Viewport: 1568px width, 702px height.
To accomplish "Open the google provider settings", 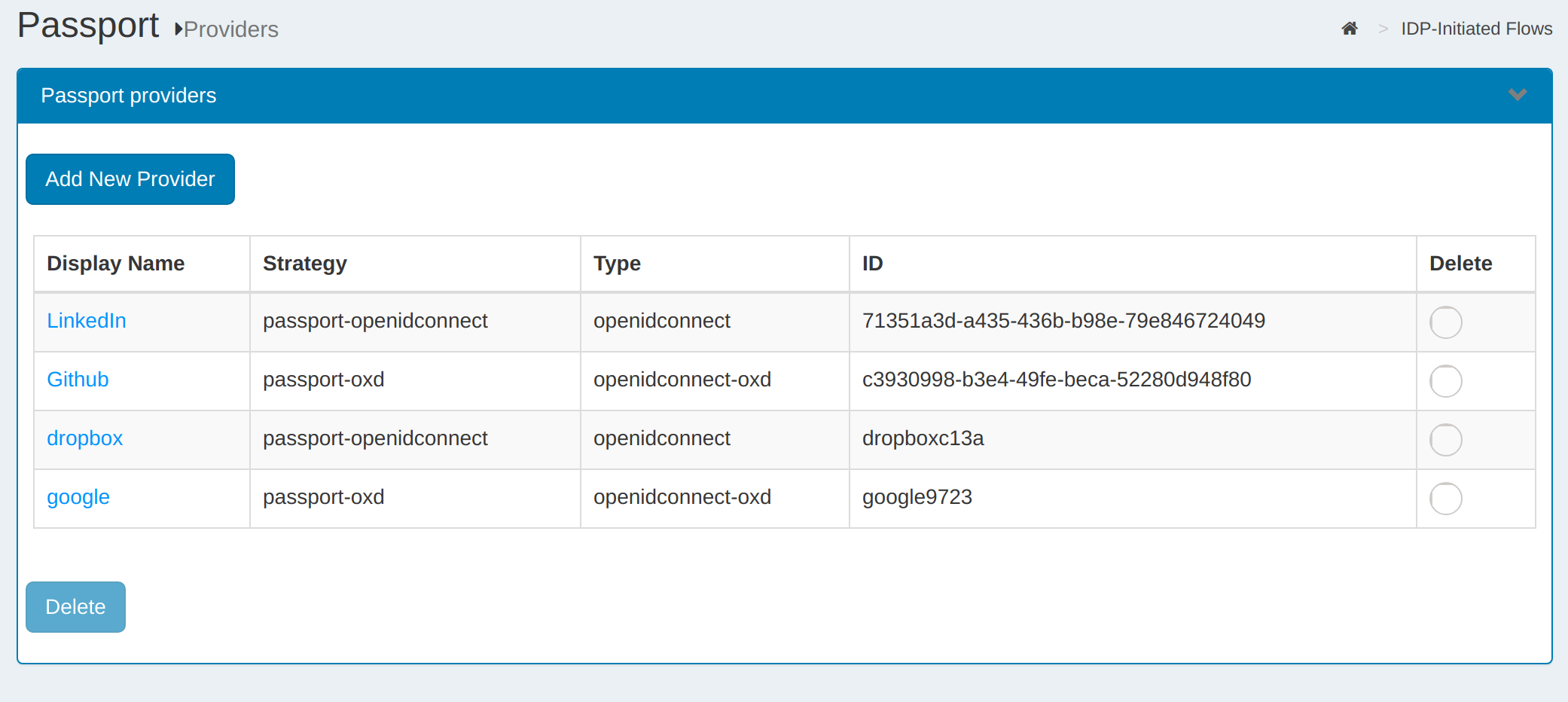I will (78, 497).
